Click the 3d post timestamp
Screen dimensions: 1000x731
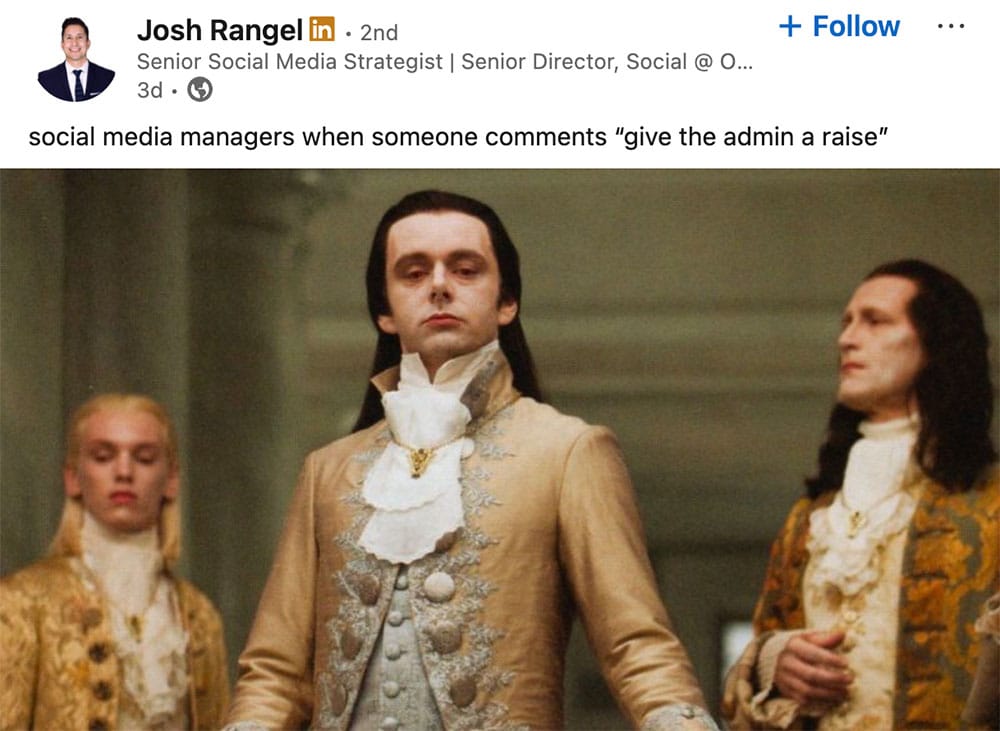tap(150, 90)
